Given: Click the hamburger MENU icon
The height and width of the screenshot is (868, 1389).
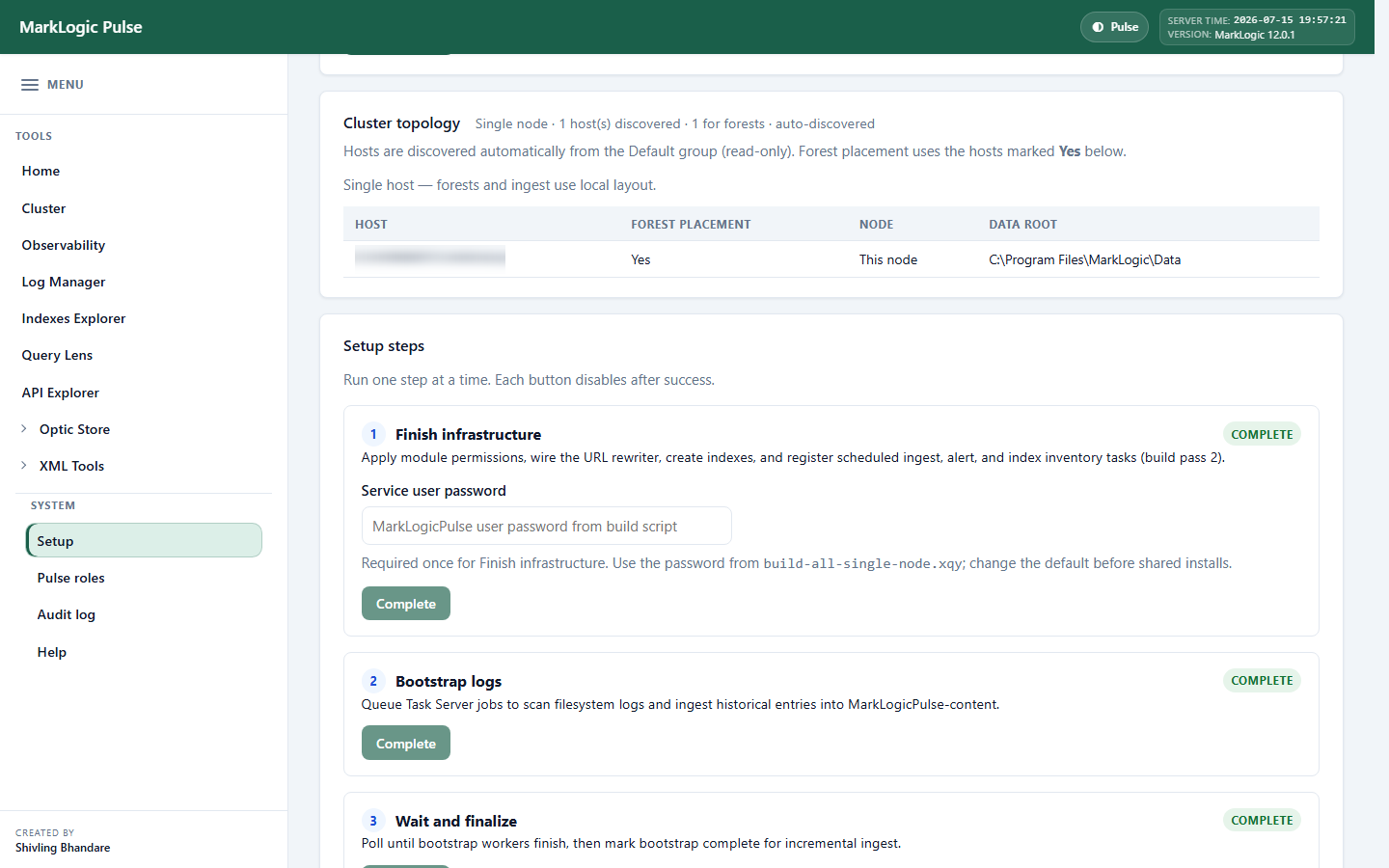Looking at the screenshot, I should (x=30, y=85).
